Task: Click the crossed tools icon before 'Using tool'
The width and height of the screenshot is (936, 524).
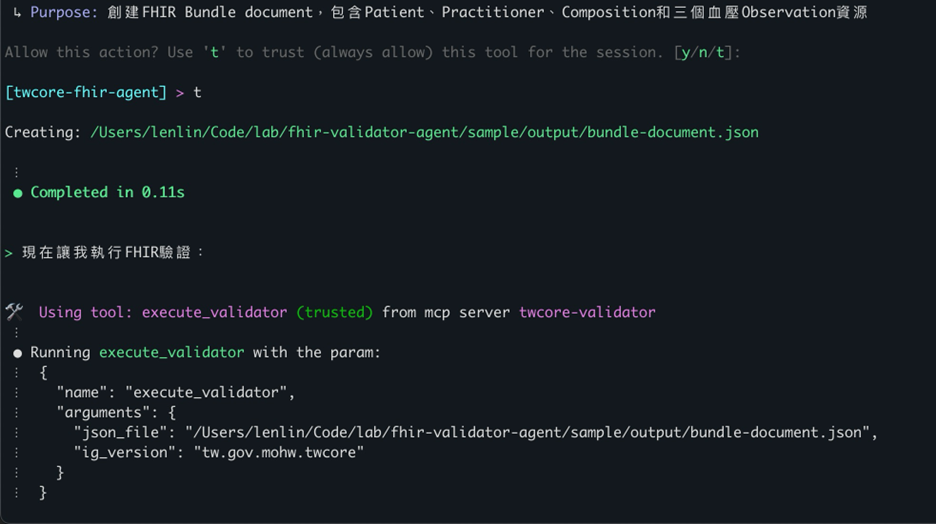Action: point(14,312)
